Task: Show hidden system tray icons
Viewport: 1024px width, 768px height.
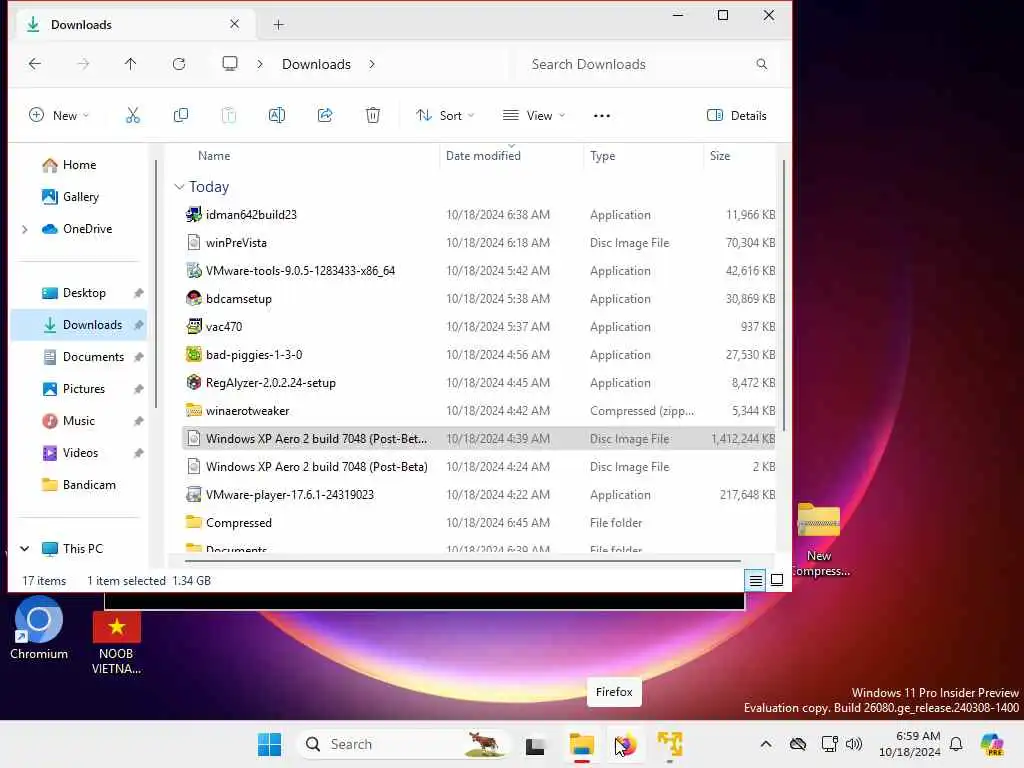Action: 766,744
